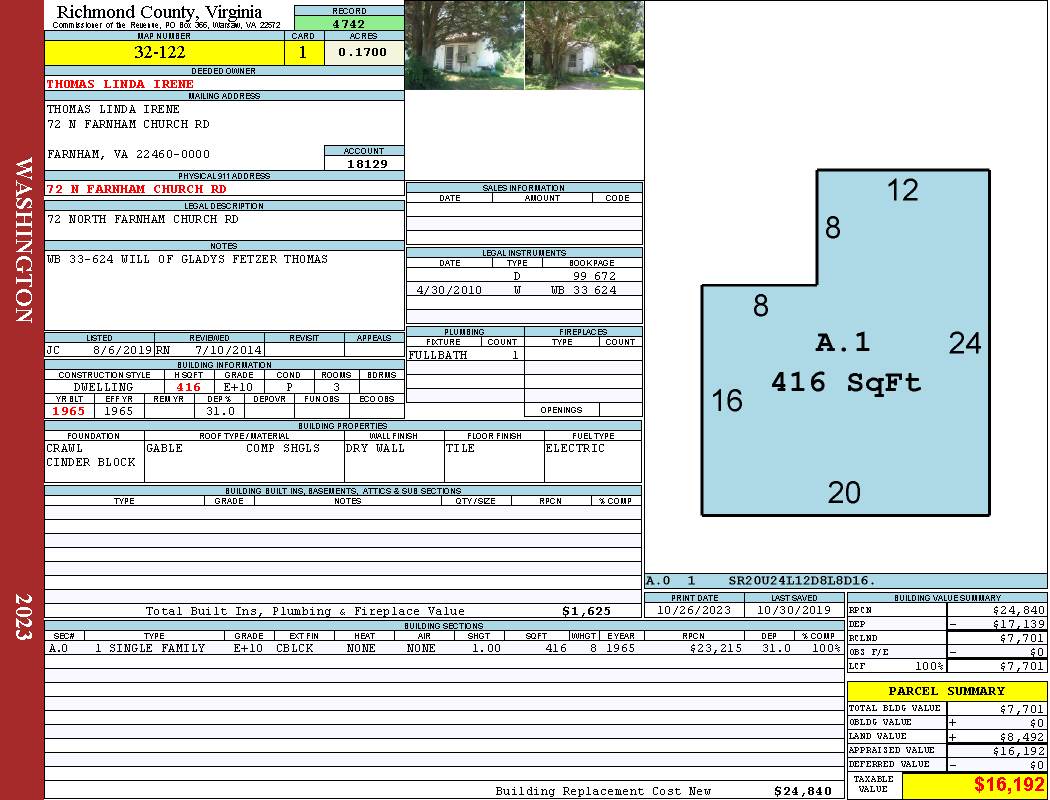Click deeded owner THOMAS LINDA IRENE
The width and height of the screenshot is (1050, 800).
click(x=120, y=84)
